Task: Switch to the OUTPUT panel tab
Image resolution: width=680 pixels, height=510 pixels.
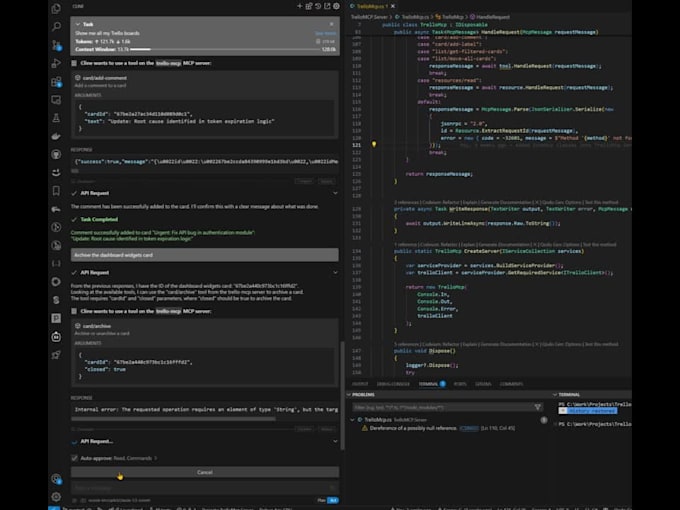Action: 360,384
